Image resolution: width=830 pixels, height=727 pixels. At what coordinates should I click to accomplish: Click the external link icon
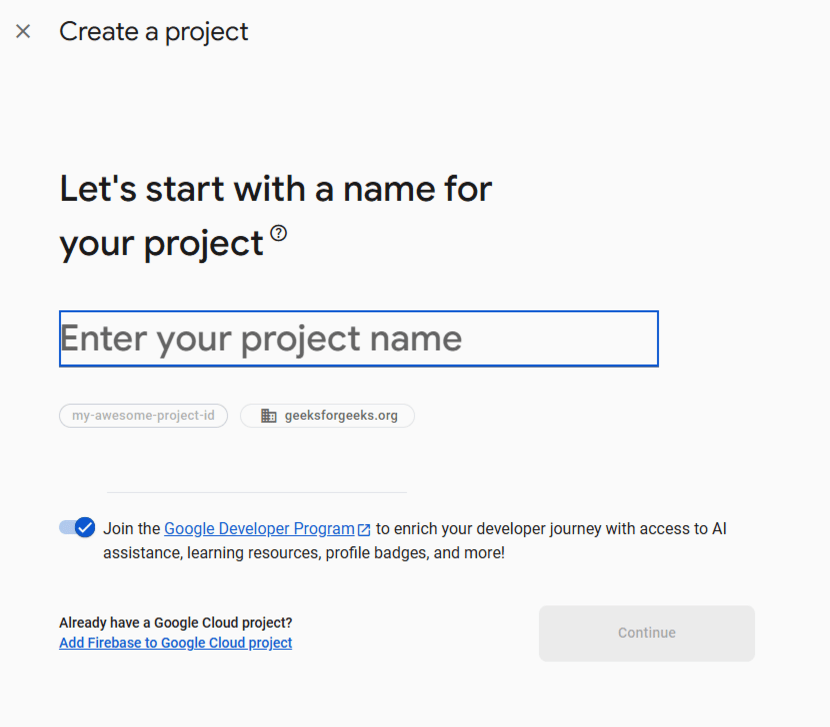pos(364,530)
